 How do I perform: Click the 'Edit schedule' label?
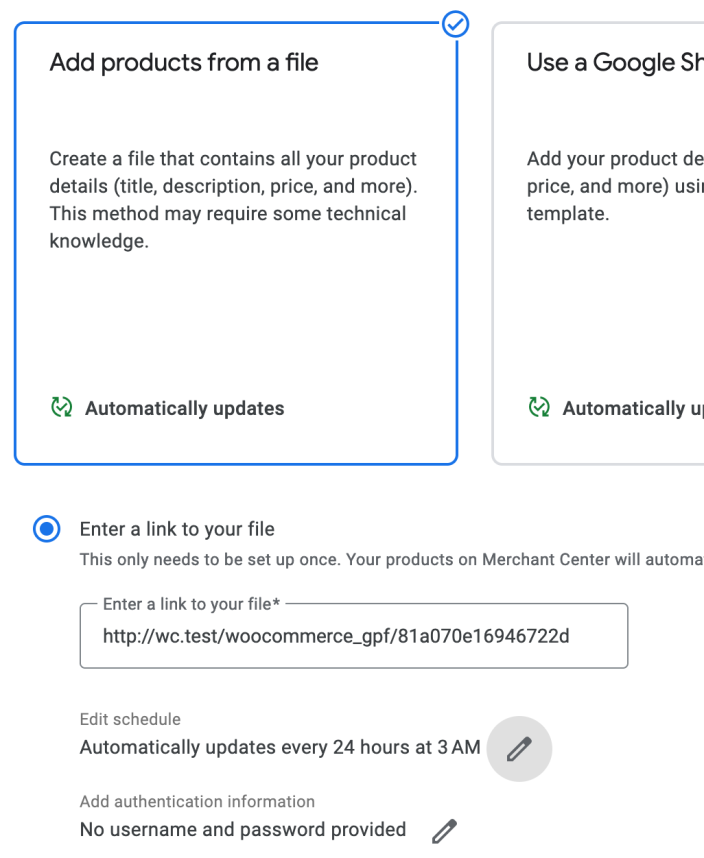tap(130, 719)
